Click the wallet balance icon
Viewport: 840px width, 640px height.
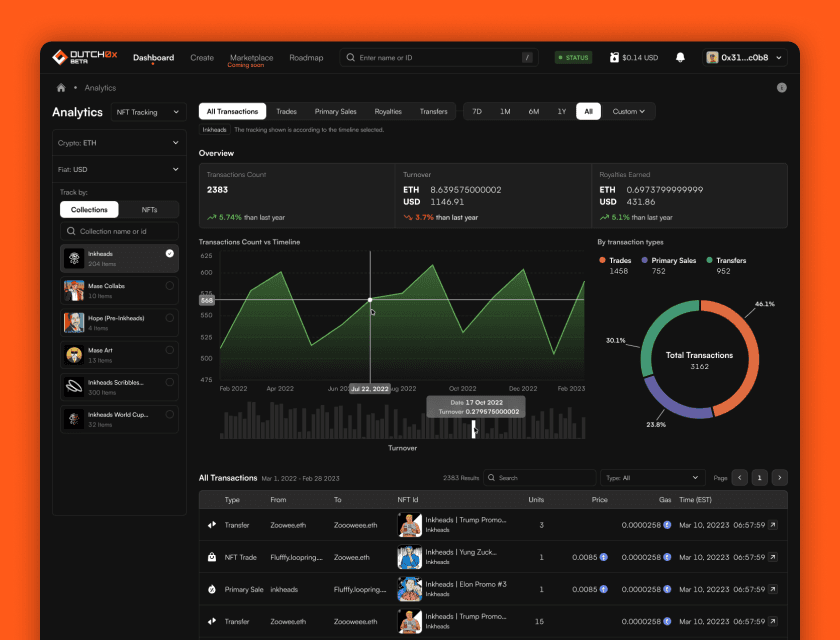click(614, 57)
